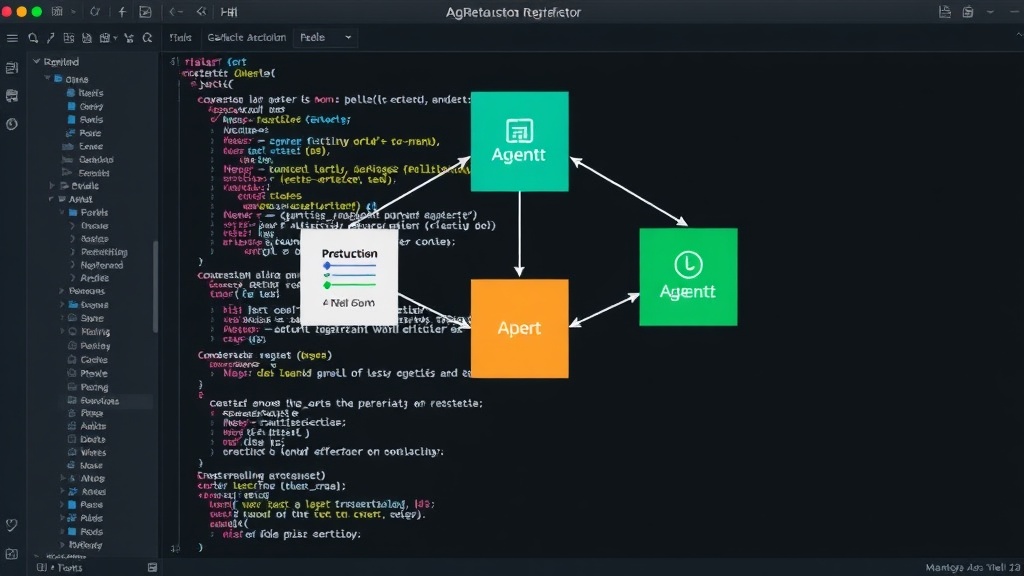1024x576 pixels.
Task: Switch to the Tlale tab
Action: pyautogui.click(x=181, y=38)
